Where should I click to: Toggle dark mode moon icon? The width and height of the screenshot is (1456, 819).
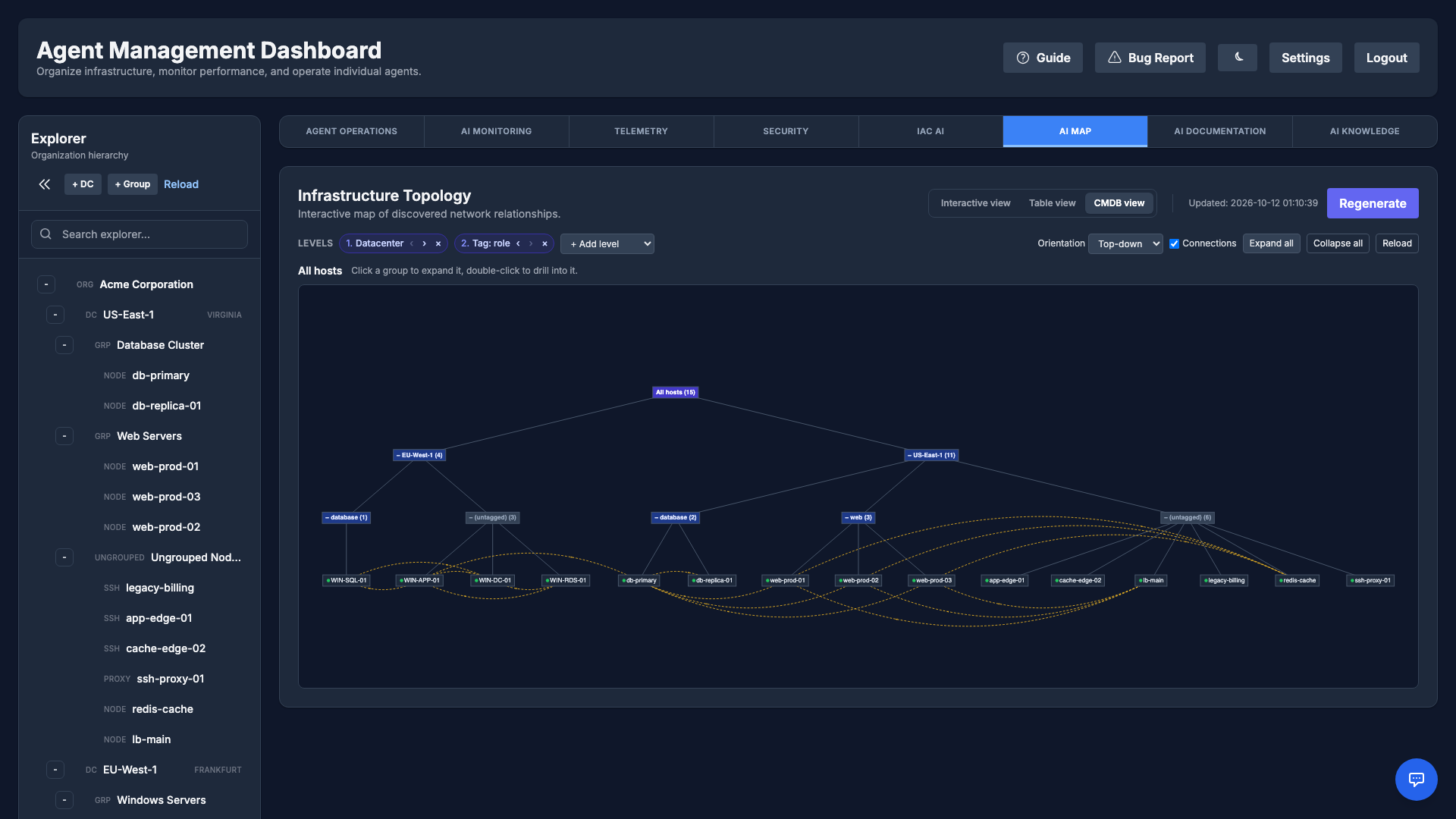[x=1238, y=58]
